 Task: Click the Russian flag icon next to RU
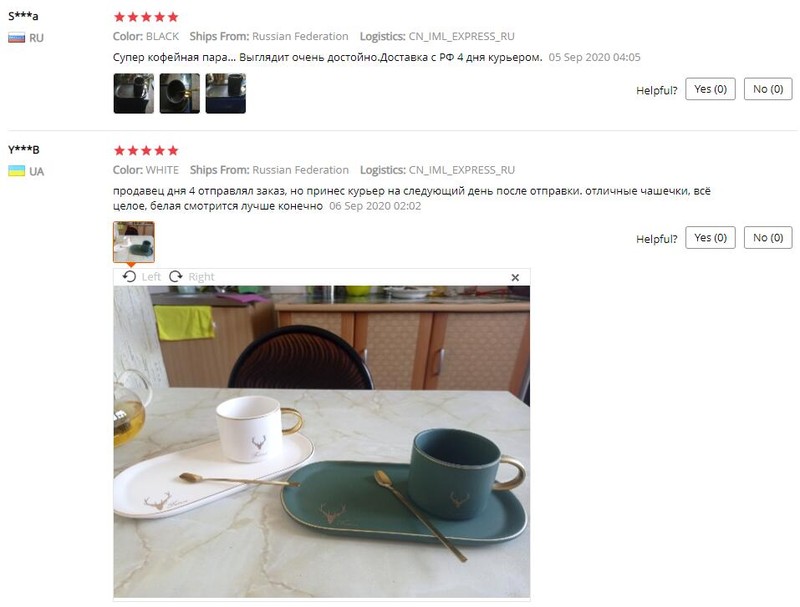[16, 38]
